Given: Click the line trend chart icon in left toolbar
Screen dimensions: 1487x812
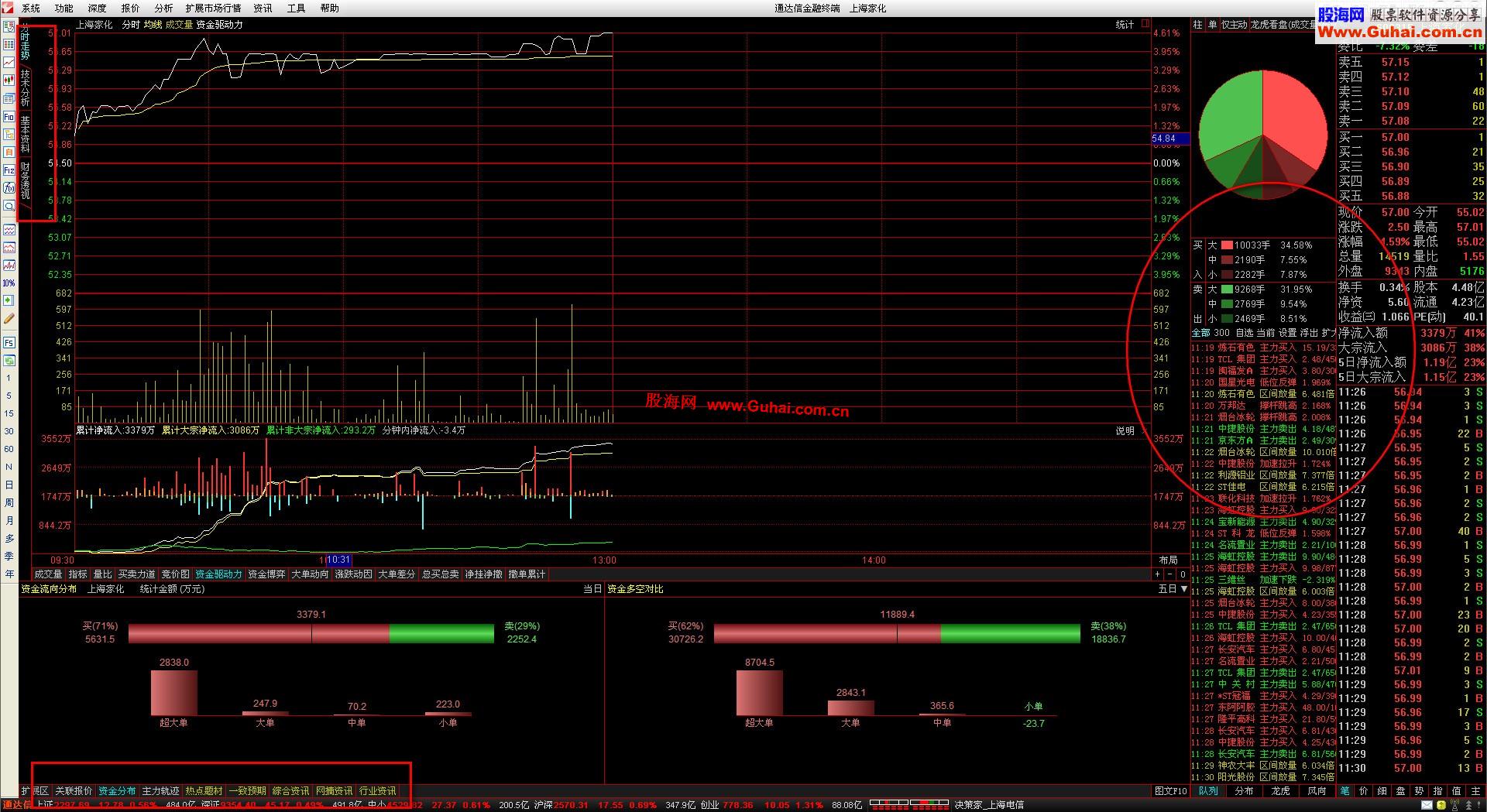Looking at the screenshot, I should [x=9, y=62].
